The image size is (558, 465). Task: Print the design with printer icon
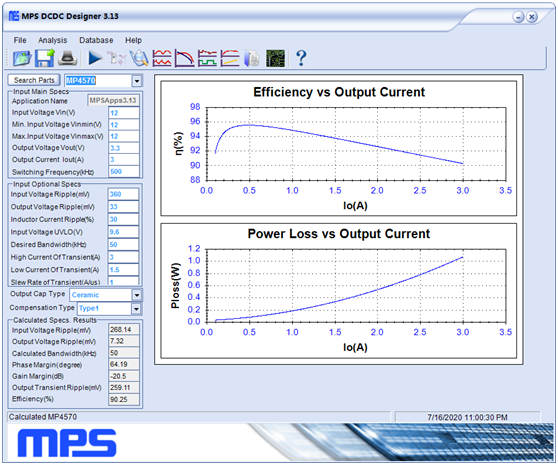coord(68,58)
